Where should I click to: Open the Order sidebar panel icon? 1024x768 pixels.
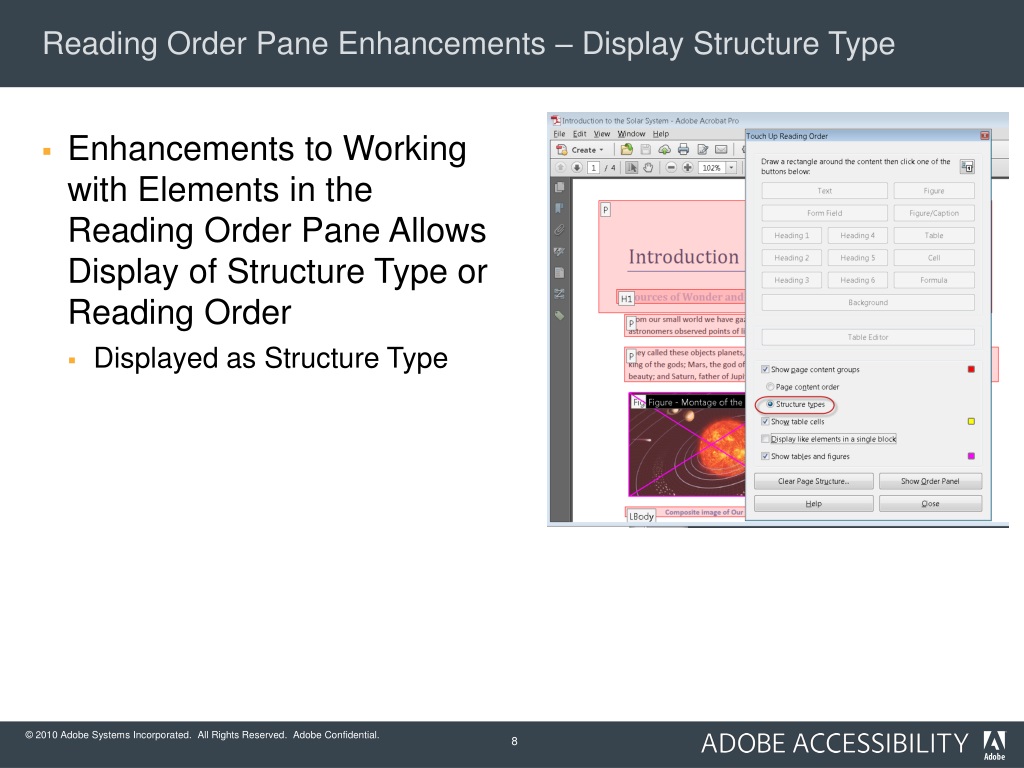pyautogui.click(x=560, y=294)
